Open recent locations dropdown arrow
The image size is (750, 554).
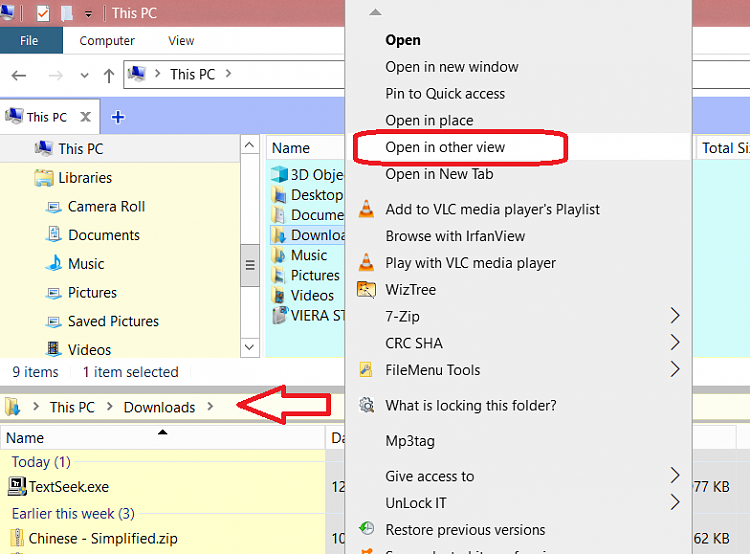click(x=85, y=75)
